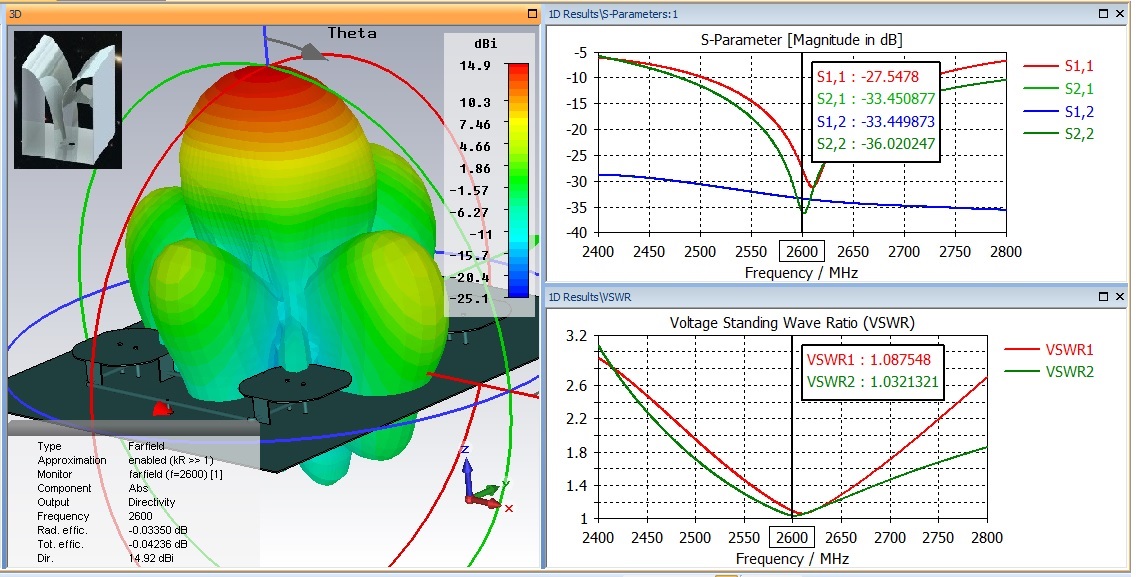Click the 3D window title bar label
Viewport: 1136px width, 577px height.
coord(15,14)
